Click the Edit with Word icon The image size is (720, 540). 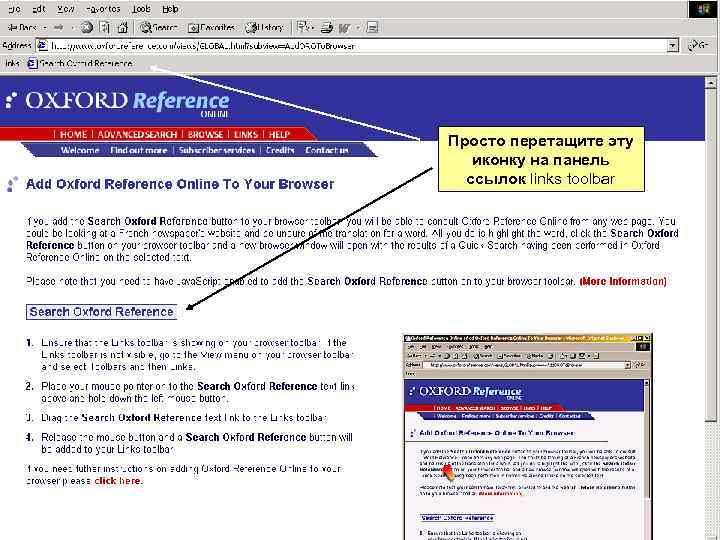click(344, 28)
